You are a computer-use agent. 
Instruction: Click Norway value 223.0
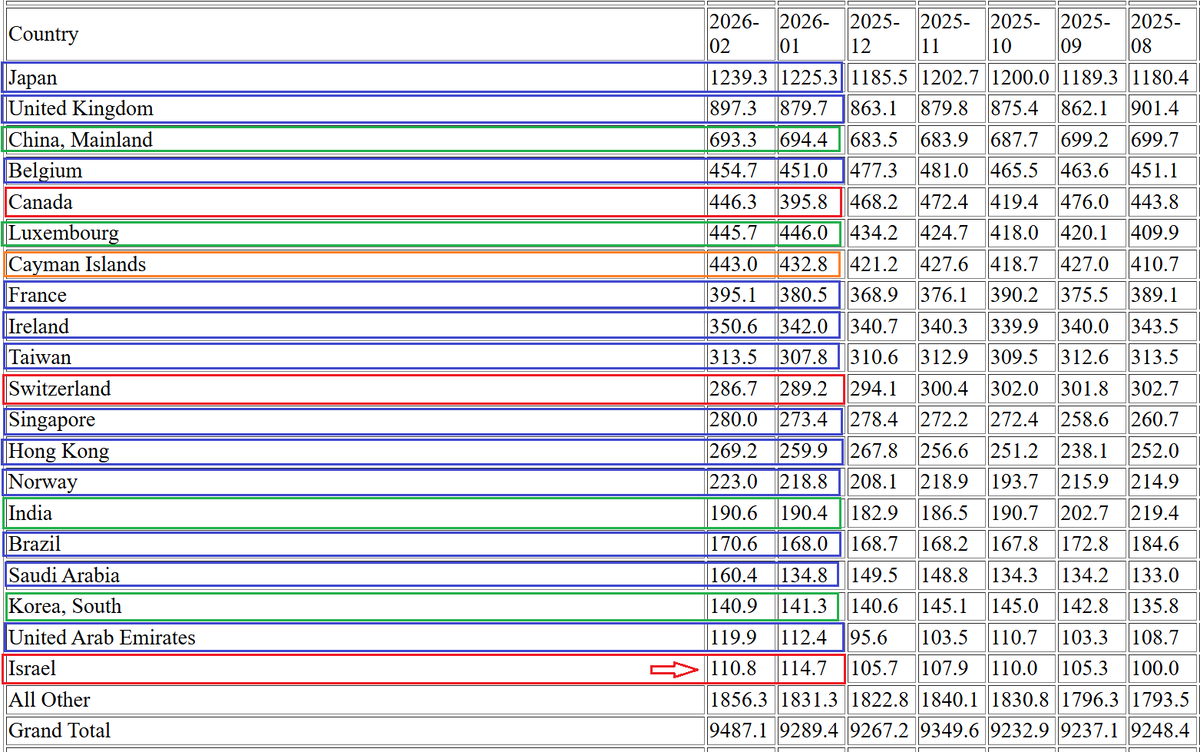pyautogui.click(x=733, y=482)
